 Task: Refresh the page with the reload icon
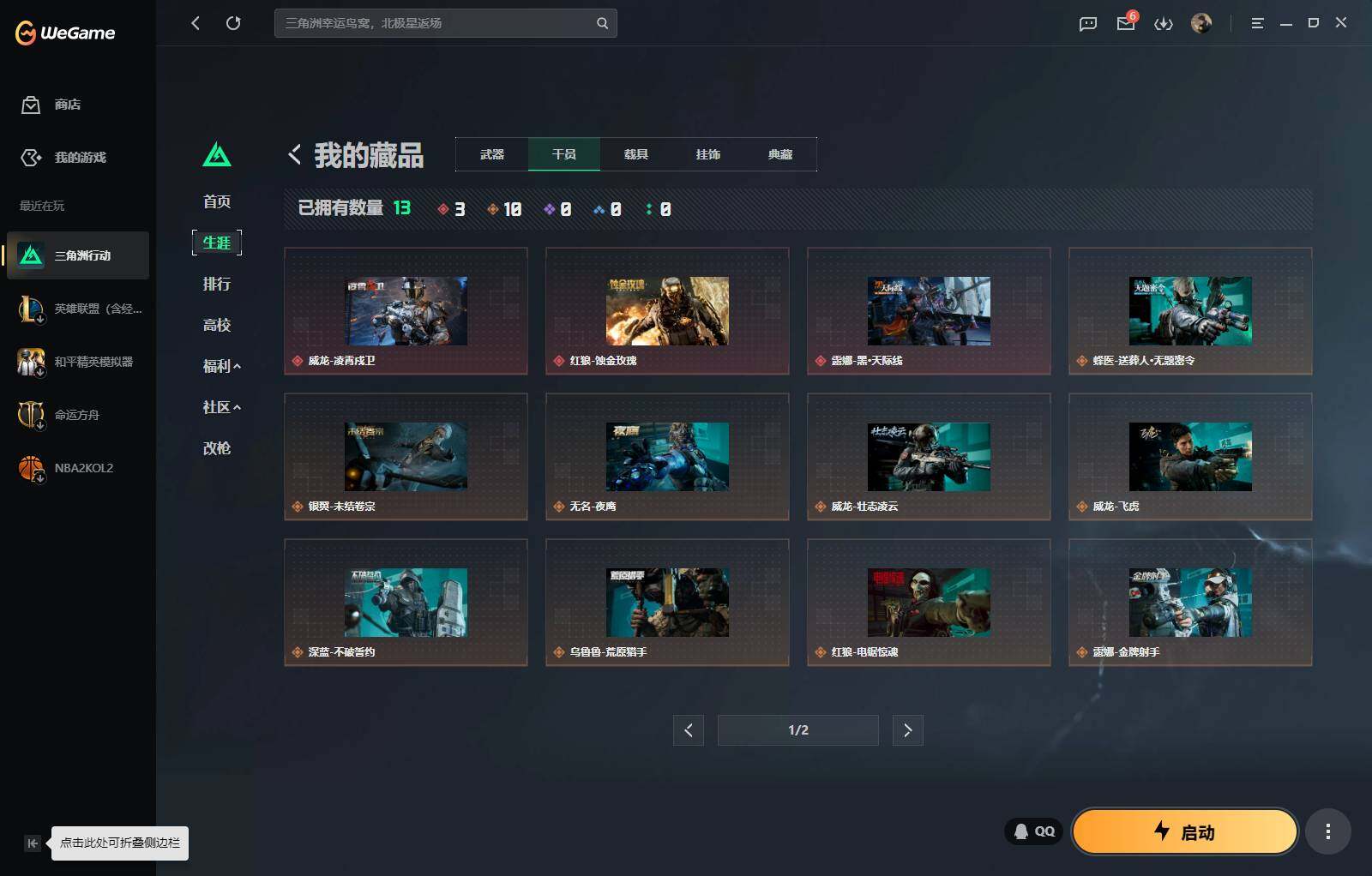(233, 23)
